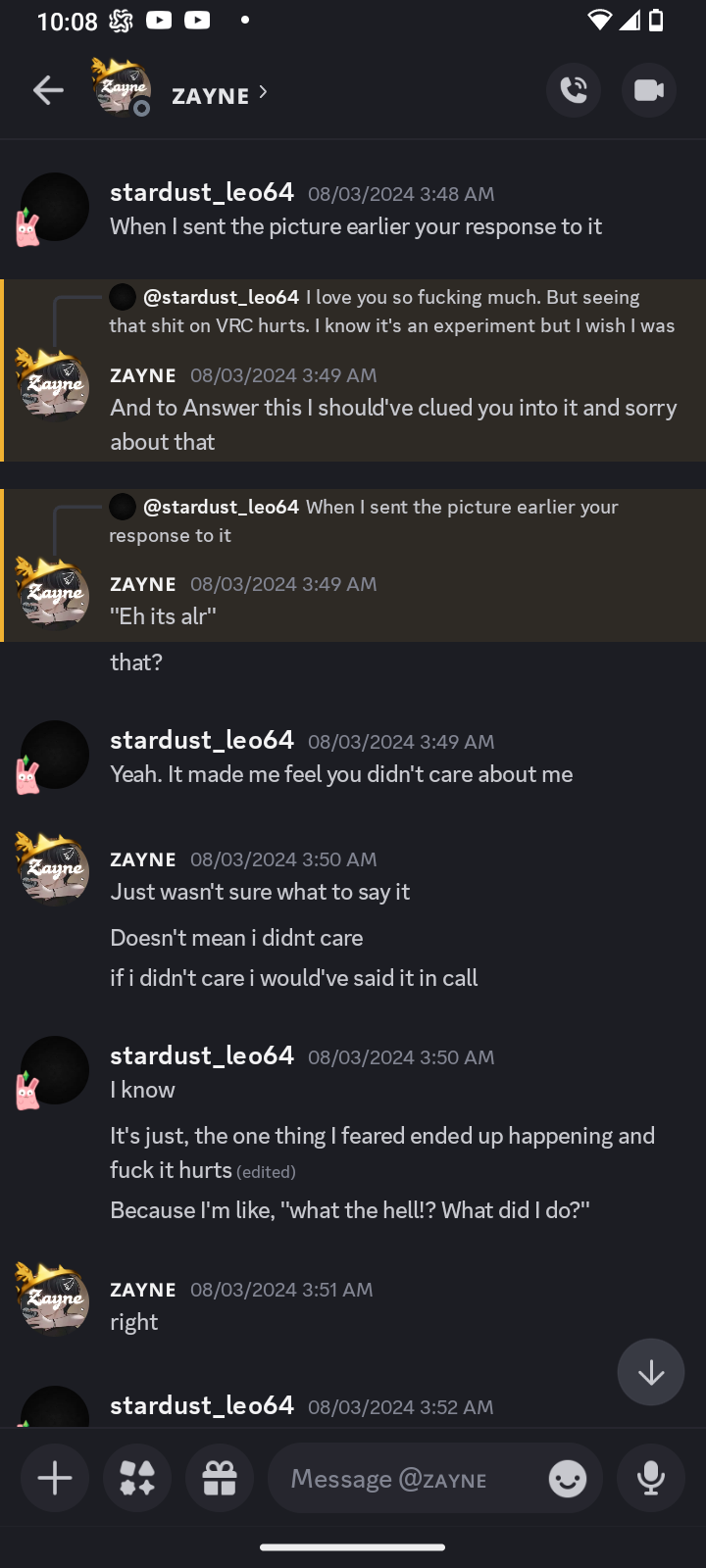Viewport: 706px width, 1568px height.
Task: Open ZAYNE's avatar in the header
Action: point(122,88)
